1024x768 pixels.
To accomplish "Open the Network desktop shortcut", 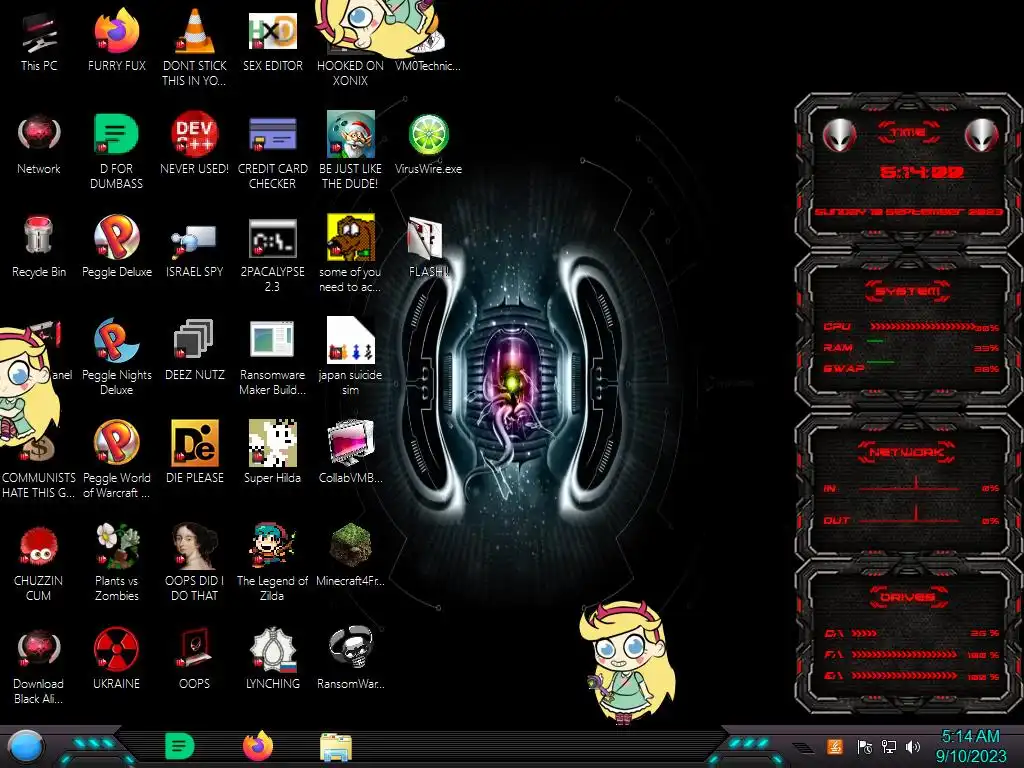I will coord(39,144).
